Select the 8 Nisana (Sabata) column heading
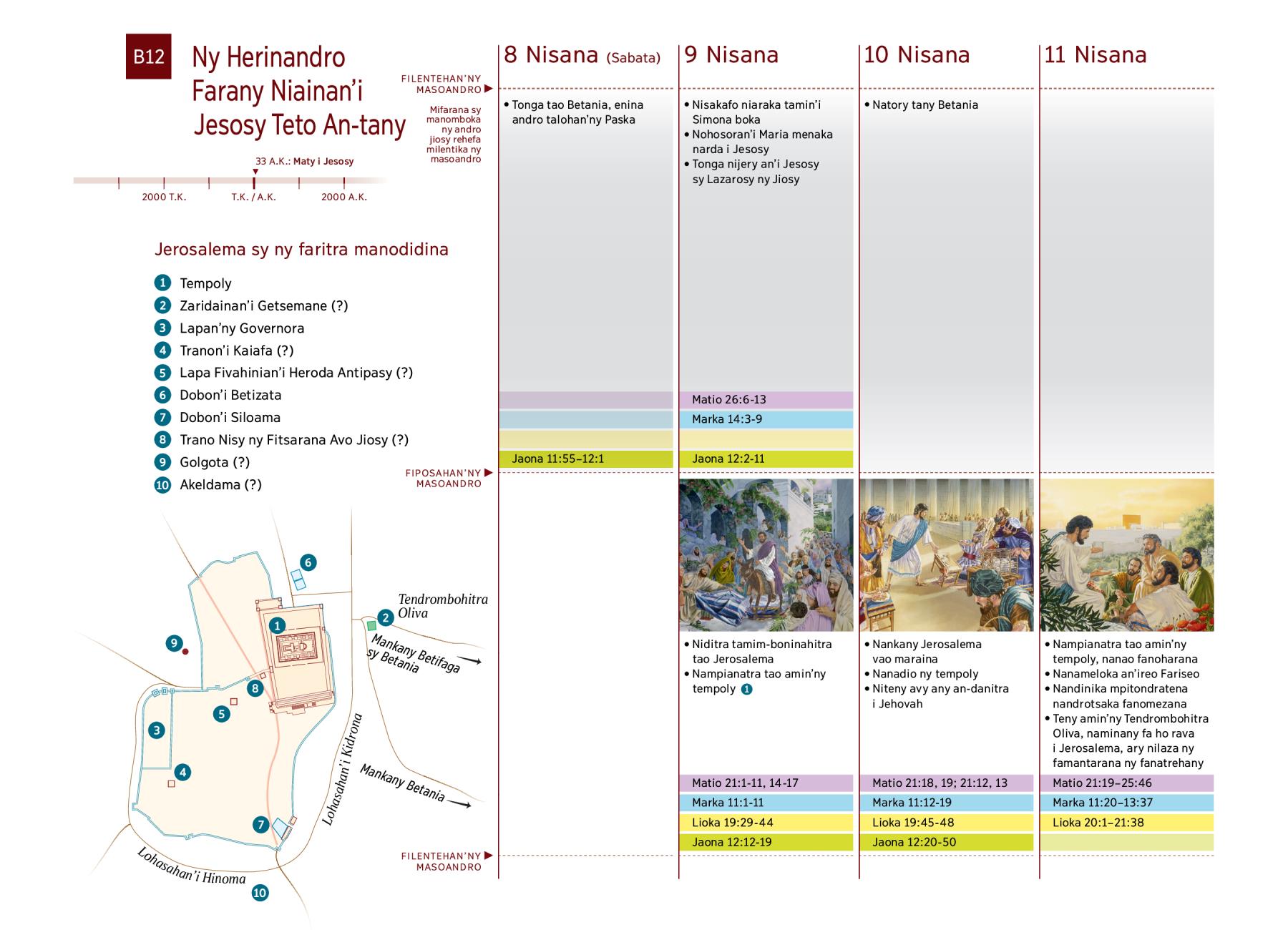Viewport: 1288px width, 930px height. pyautogui.click(x=582, y=56)
